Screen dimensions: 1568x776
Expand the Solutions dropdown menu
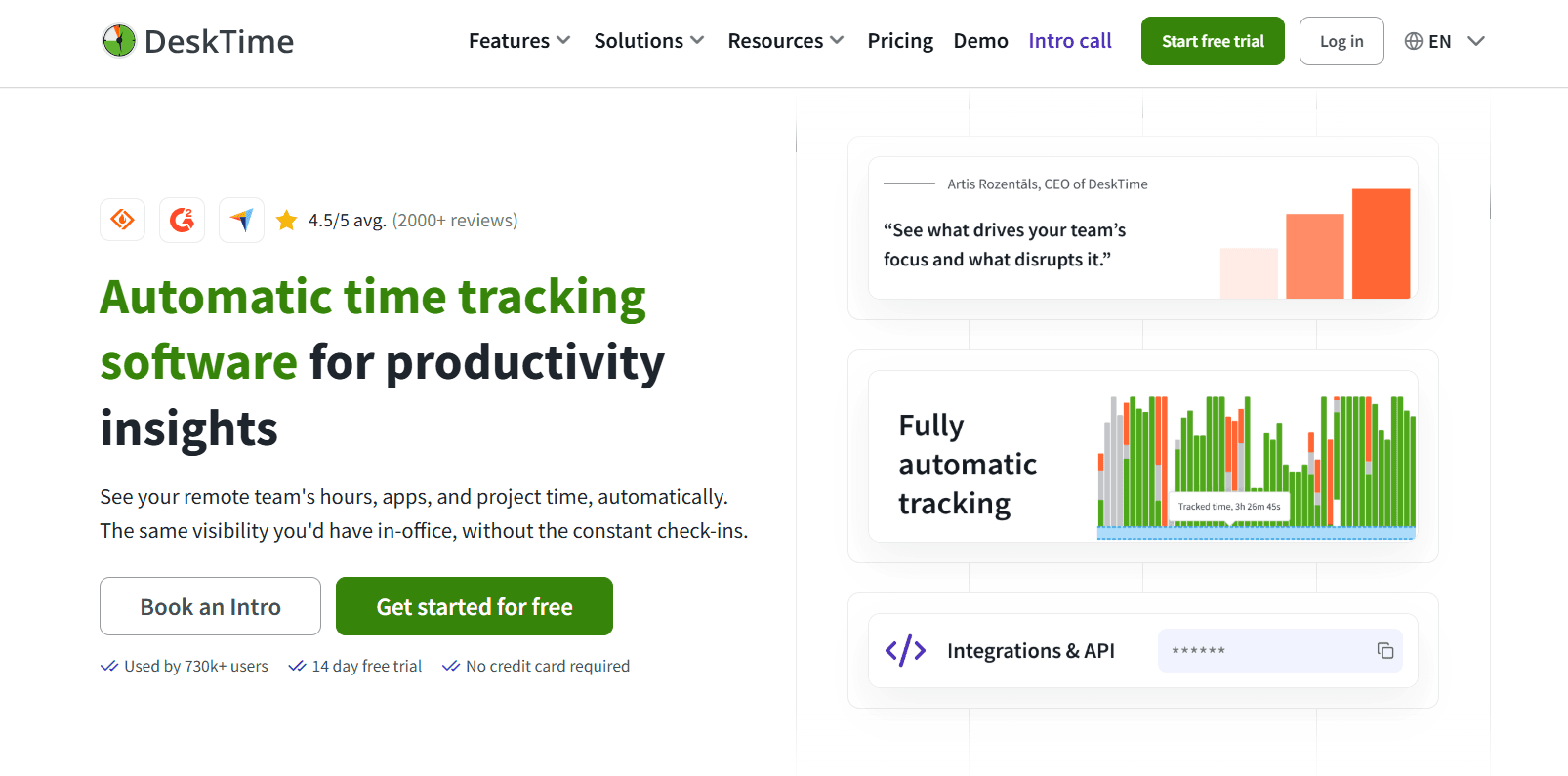point(649,41)
